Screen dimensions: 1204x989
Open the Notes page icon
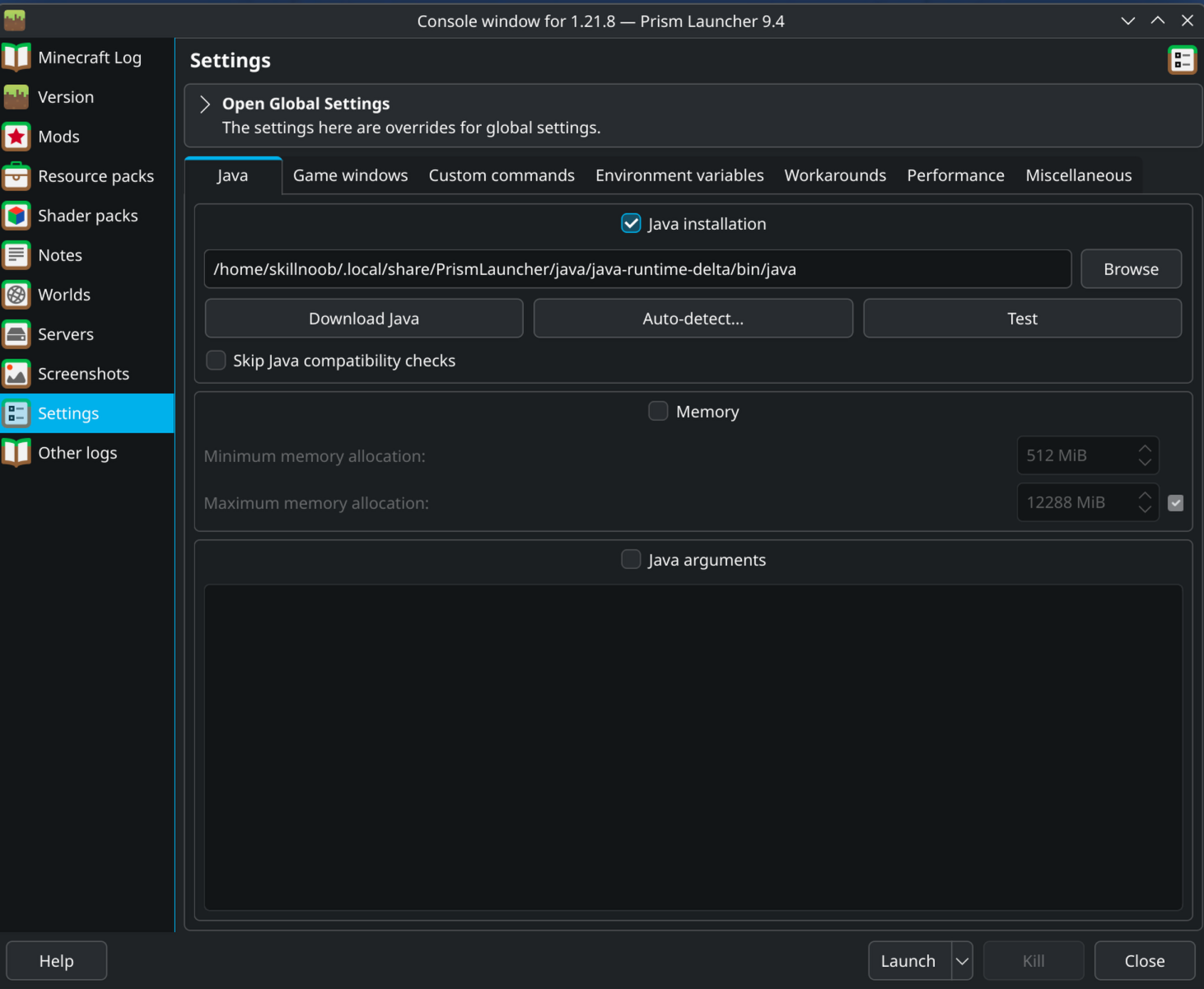(16, 255)
